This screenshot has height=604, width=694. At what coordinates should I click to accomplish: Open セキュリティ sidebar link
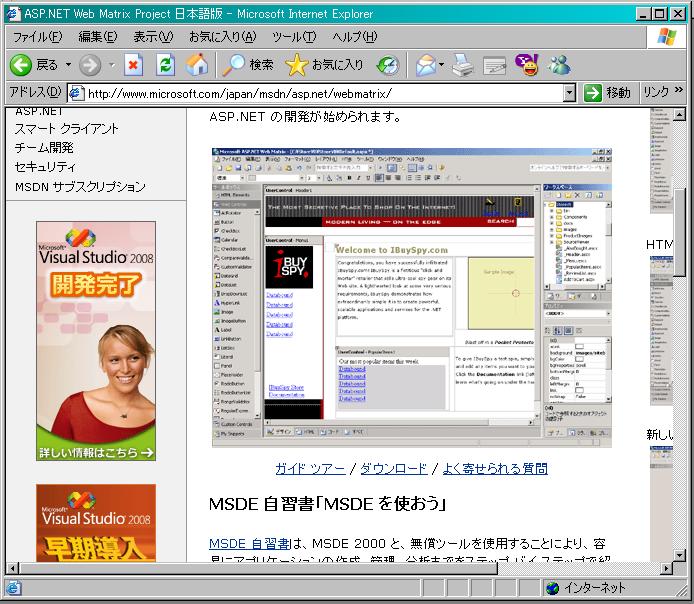pos(45,167)
